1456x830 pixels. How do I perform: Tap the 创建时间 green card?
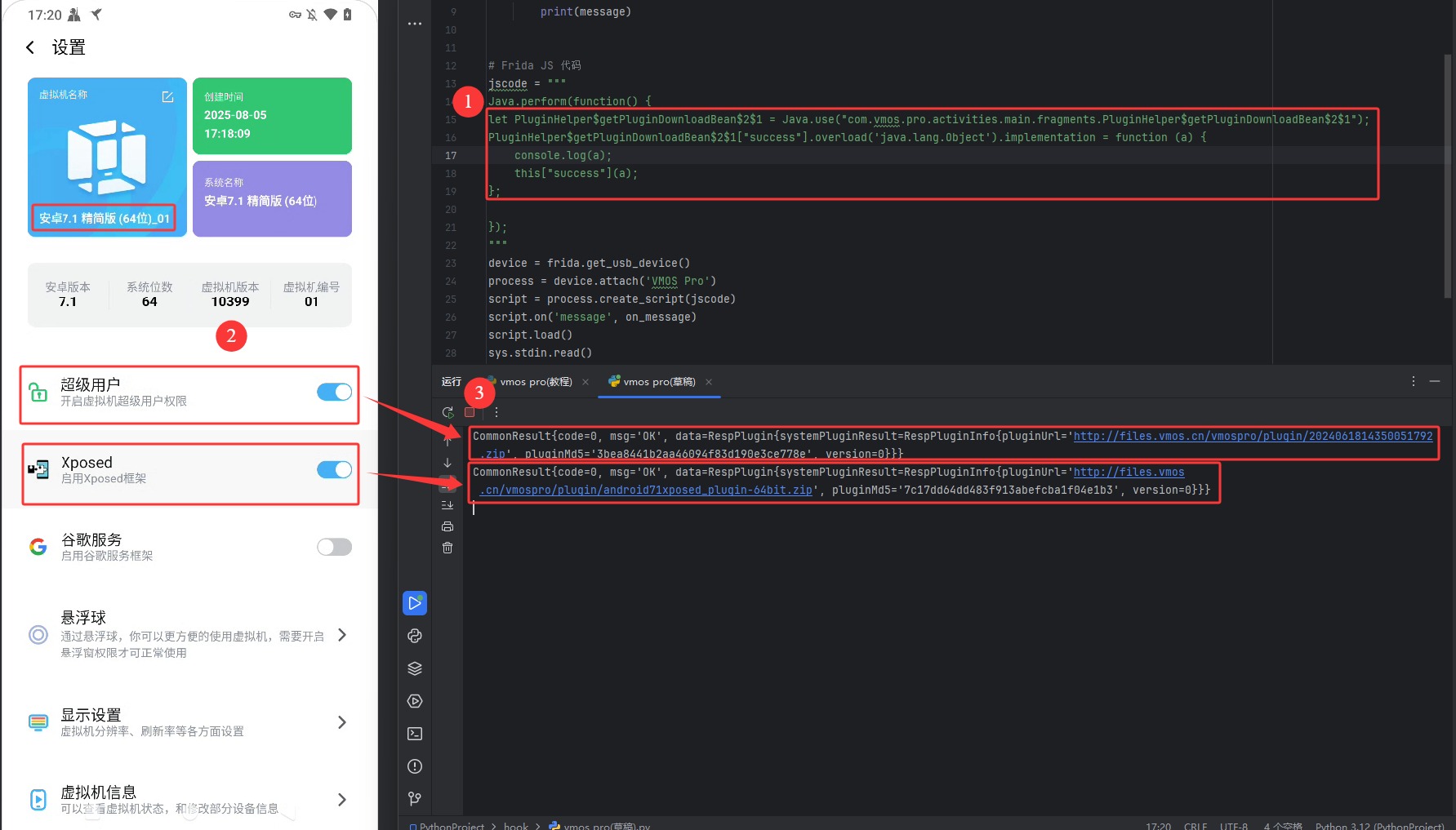272,116
